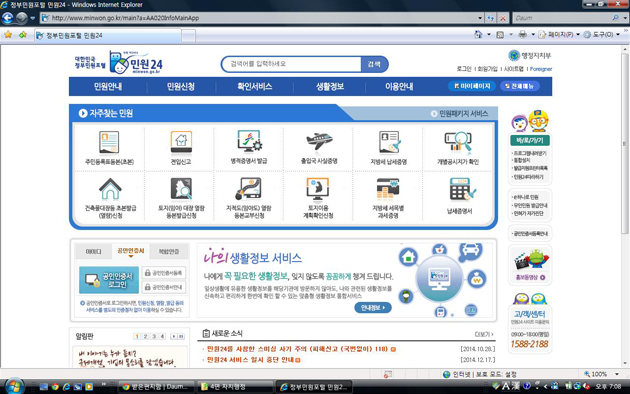This screenshot has width=630, height=394.
Task: Stop loading with the red X button
Action: [503, 18]
